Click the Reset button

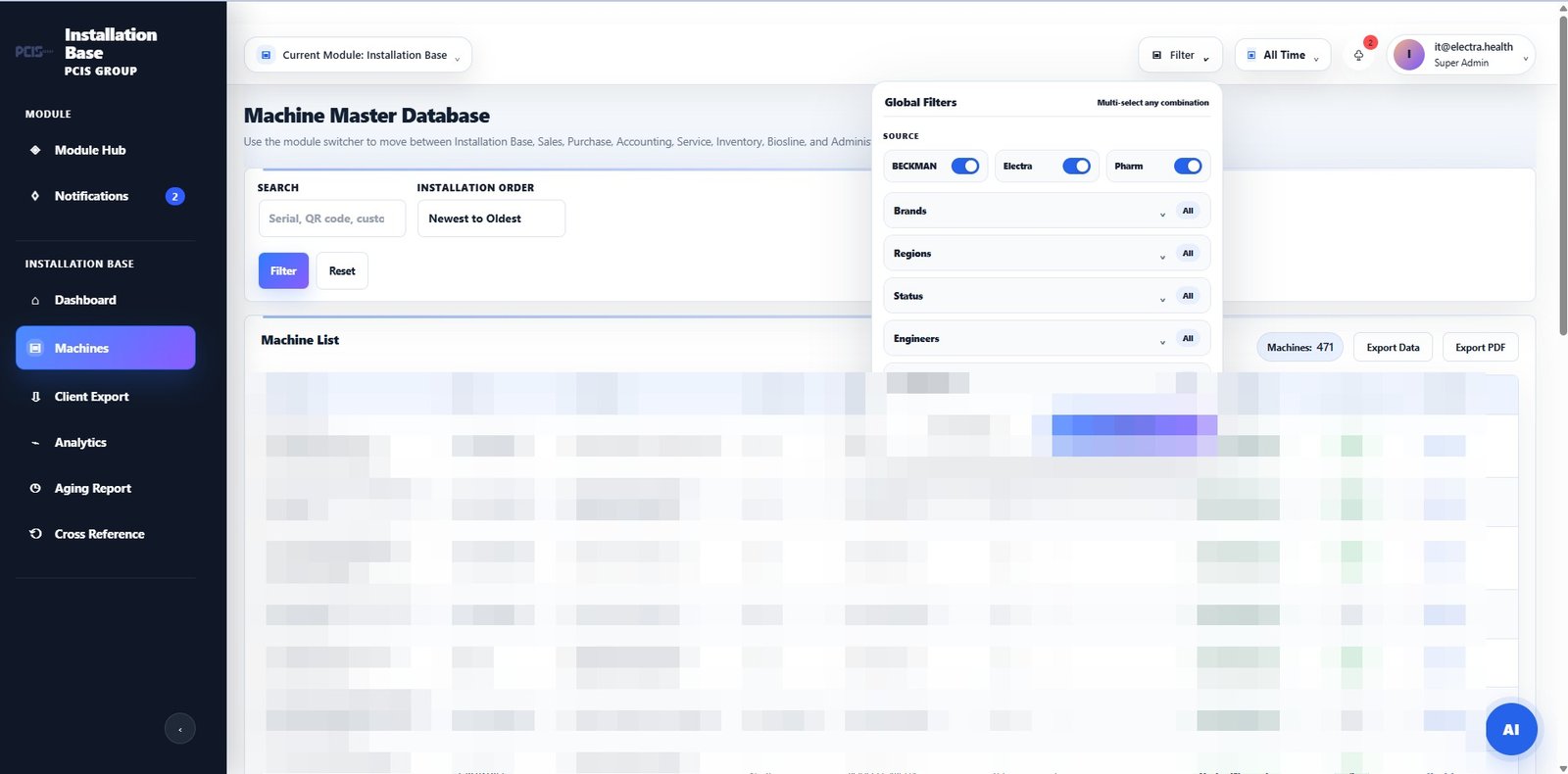tap(342, 271)
